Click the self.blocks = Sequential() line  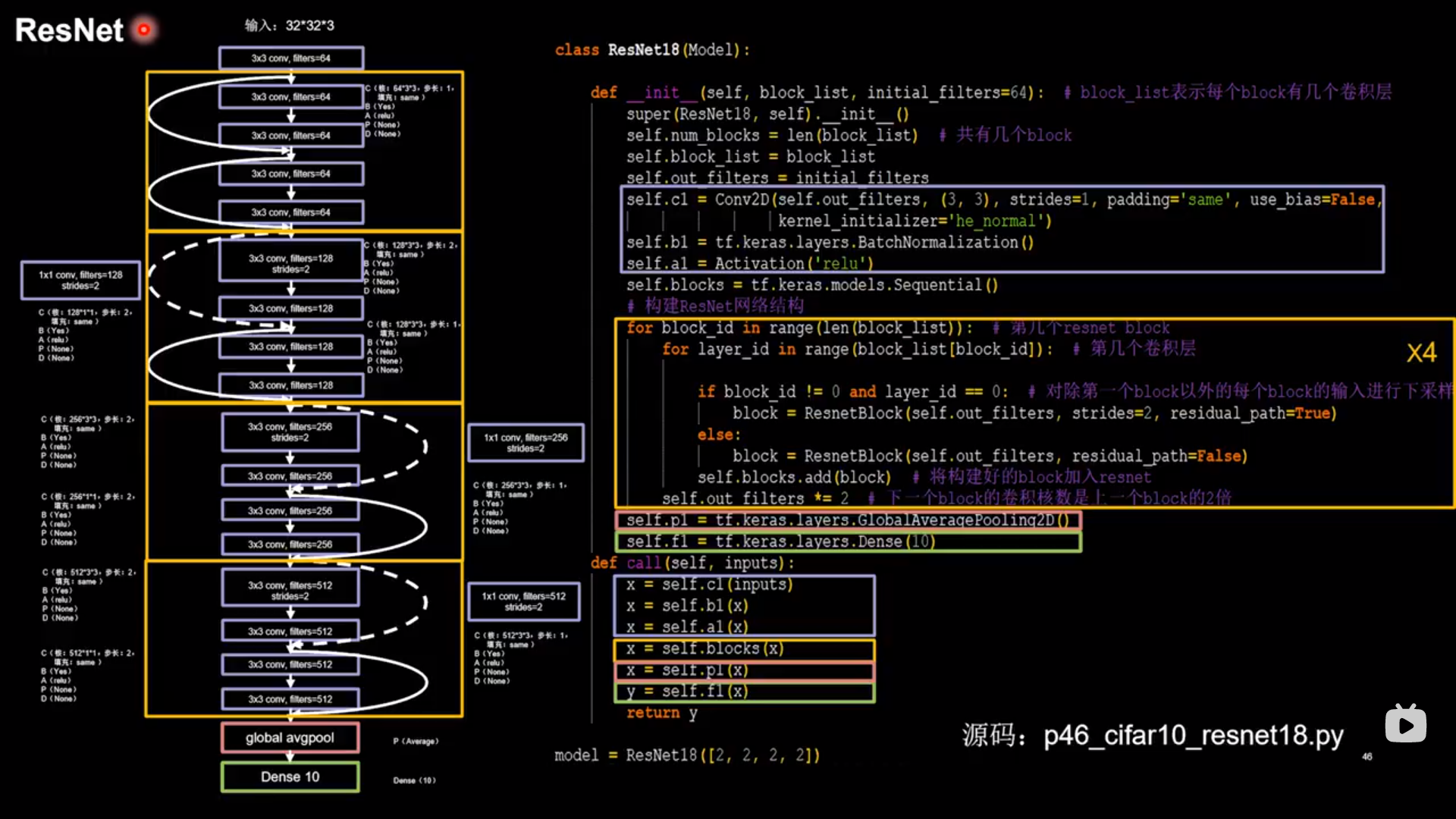click(811, 285)
